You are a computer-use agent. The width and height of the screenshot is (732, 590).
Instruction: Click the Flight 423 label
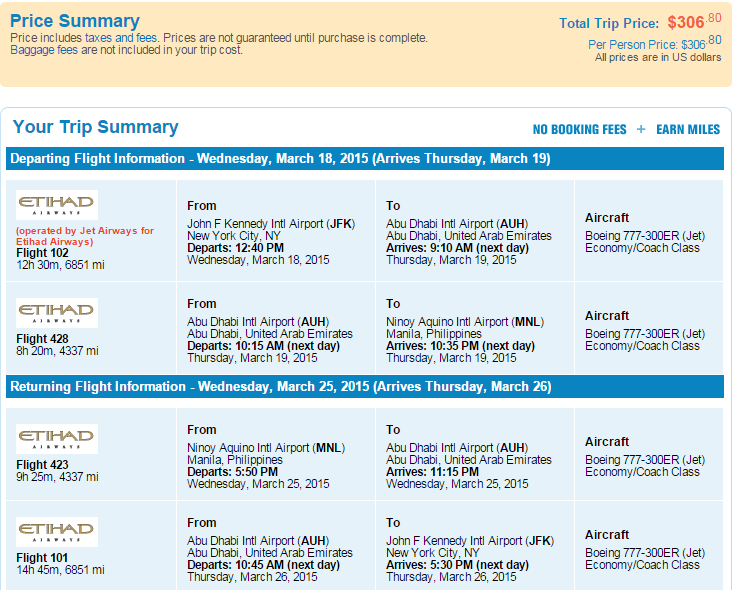click(x=42, y=465)
